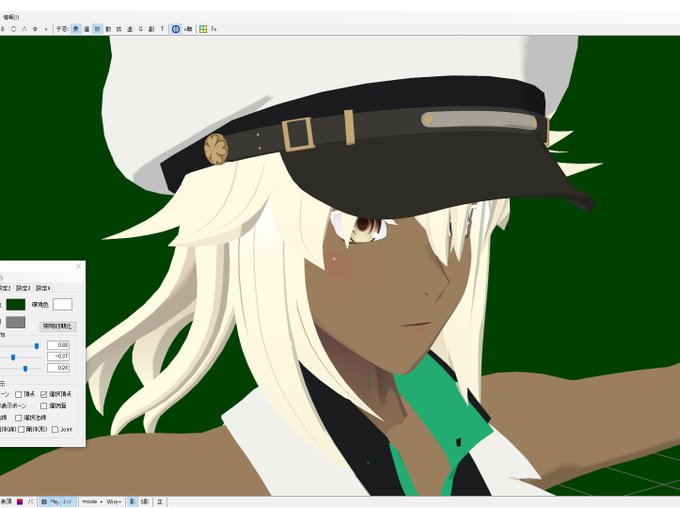Screen dimensions: 680x508
Task: Switch to the 設定3 tab
Action: click(23, 288)
